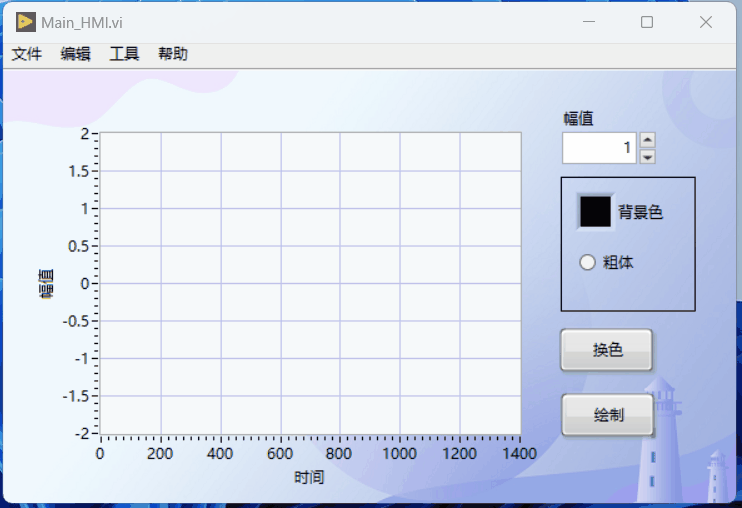The image size is (742, 508).
Task: Close the Main_HMI.vi window
Action: point(706,22)
